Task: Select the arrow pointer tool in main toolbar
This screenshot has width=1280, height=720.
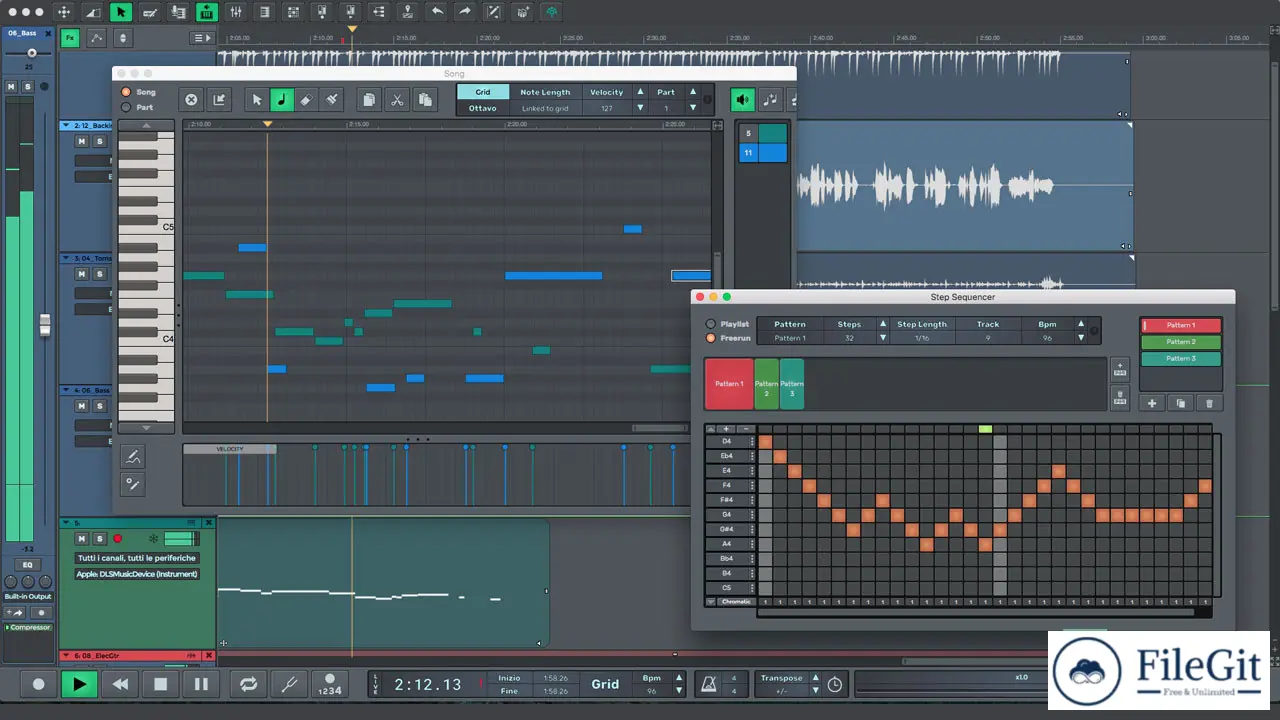Action: 120,12
